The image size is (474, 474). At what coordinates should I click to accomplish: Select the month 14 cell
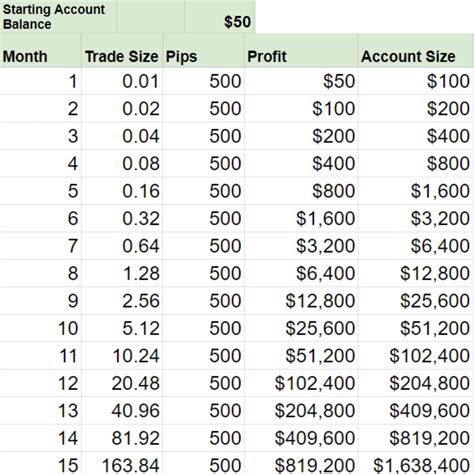point(40,438)
